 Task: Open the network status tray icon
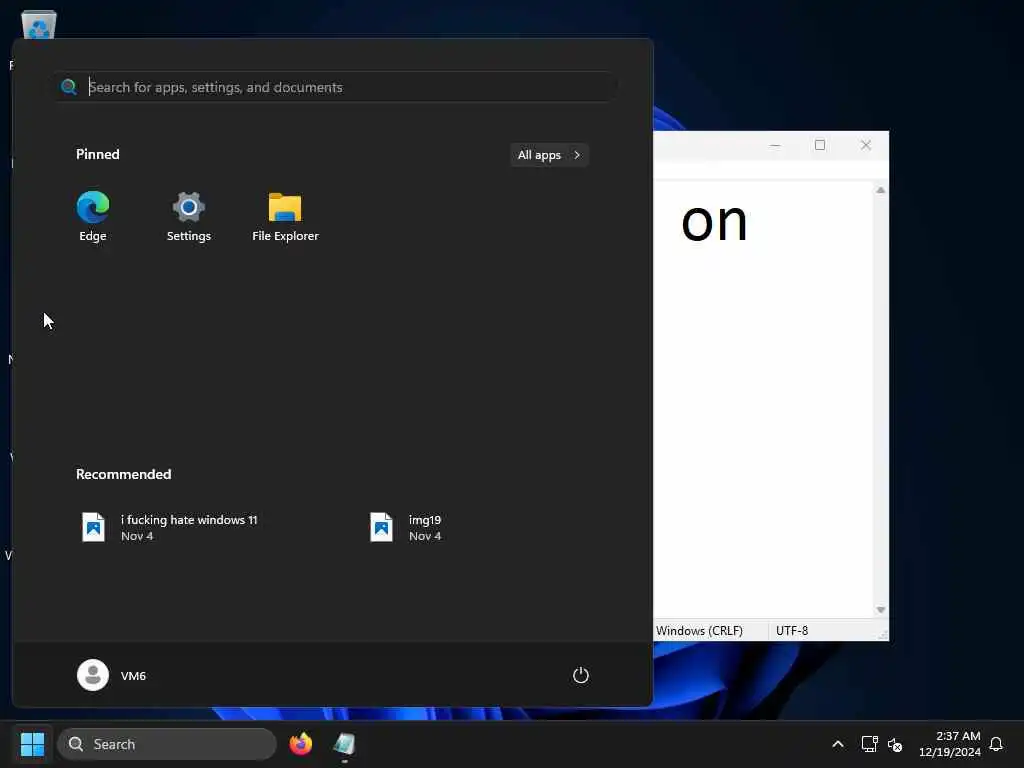coord(869,744)
